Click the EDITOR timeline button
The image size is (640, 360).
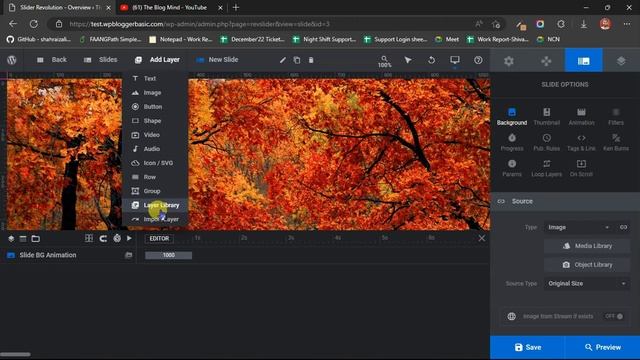click(x=159, y=238)
